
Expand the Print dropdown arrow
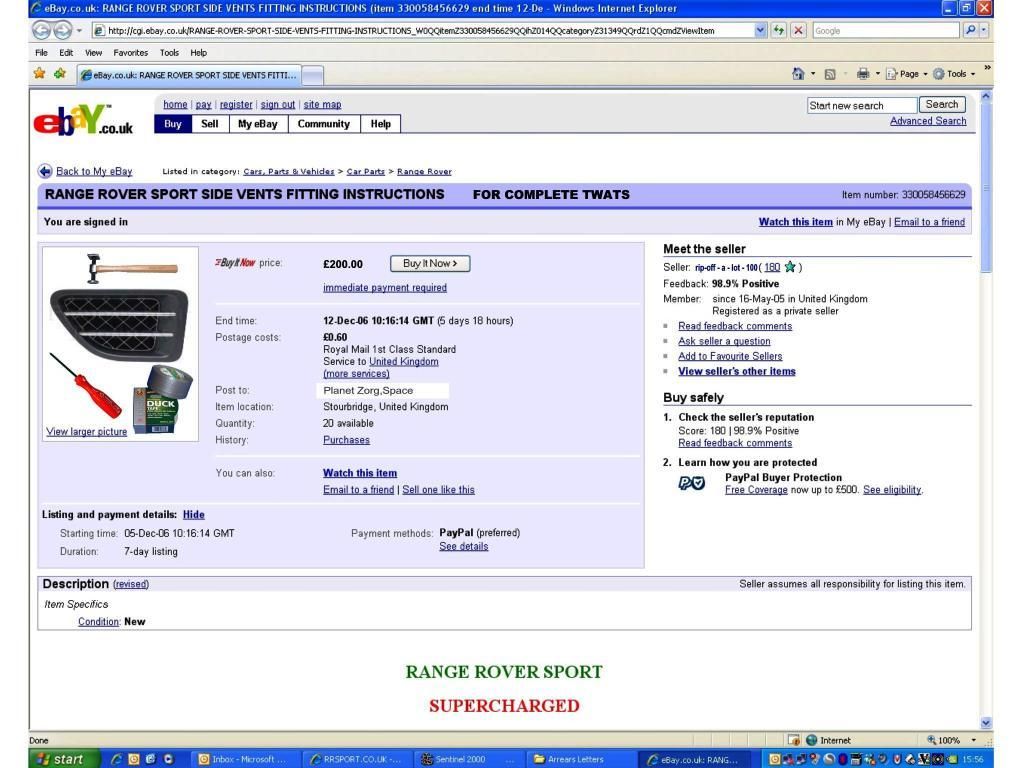tap(878, 74)
